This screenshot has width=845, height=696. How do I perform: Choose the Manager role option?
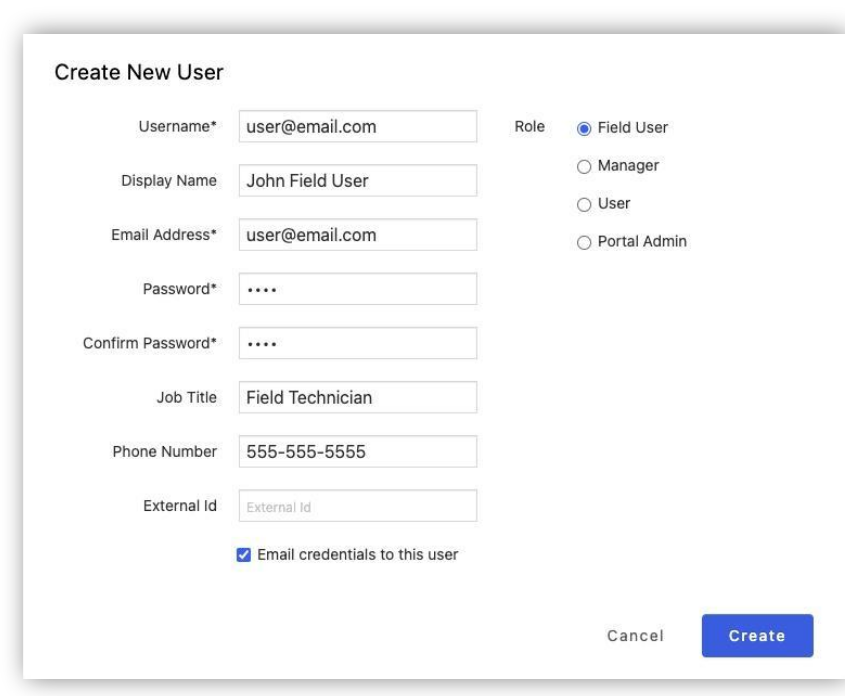click(x=583, y=166)
